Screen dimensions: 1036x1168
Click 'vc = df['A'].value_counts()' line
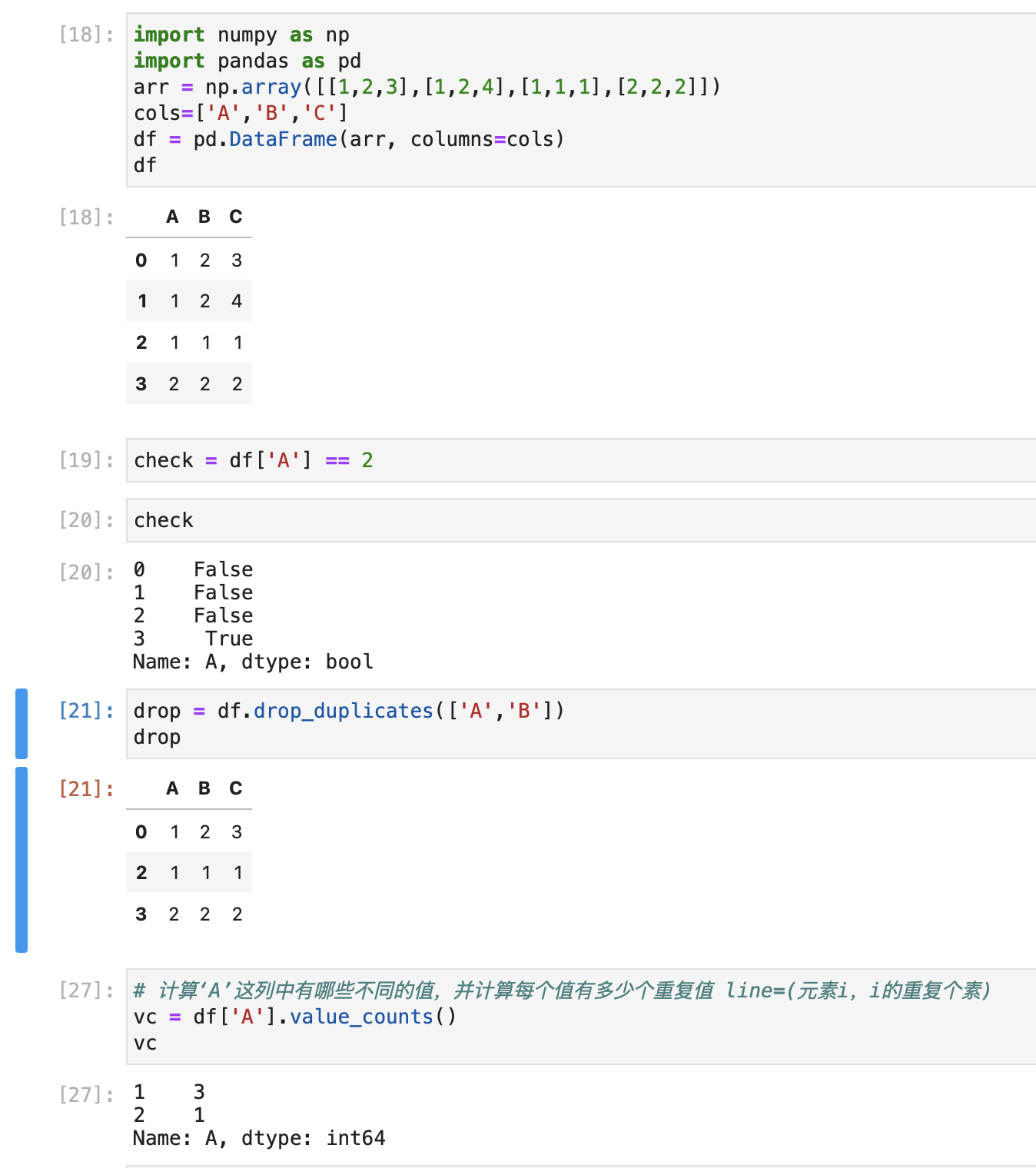[x=295, y=1017]
